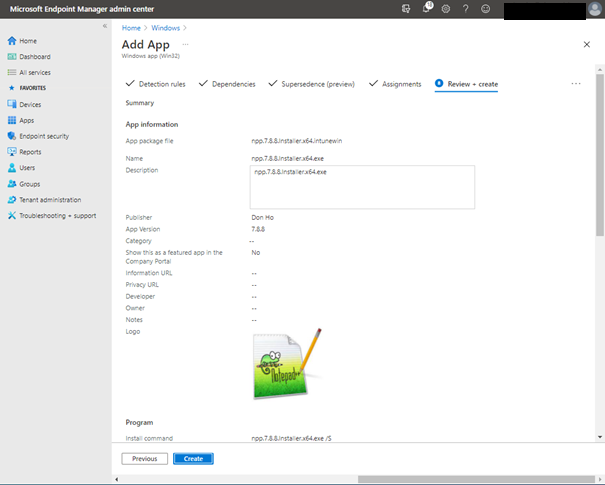Open the user account avatar
The image size is (605, 485).
point(595,9)
